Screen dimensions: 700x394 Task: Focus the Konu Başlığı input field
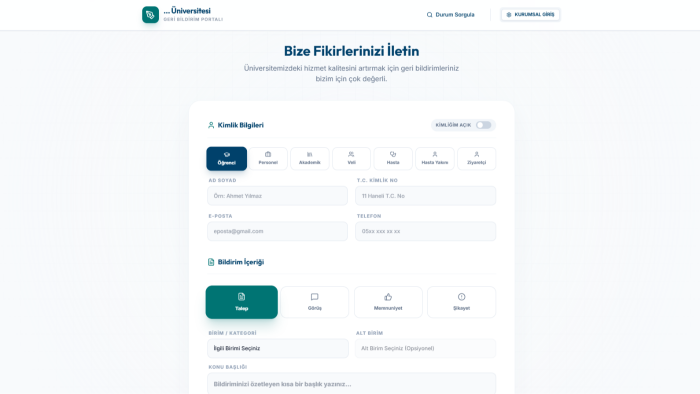tap(351, 383)
